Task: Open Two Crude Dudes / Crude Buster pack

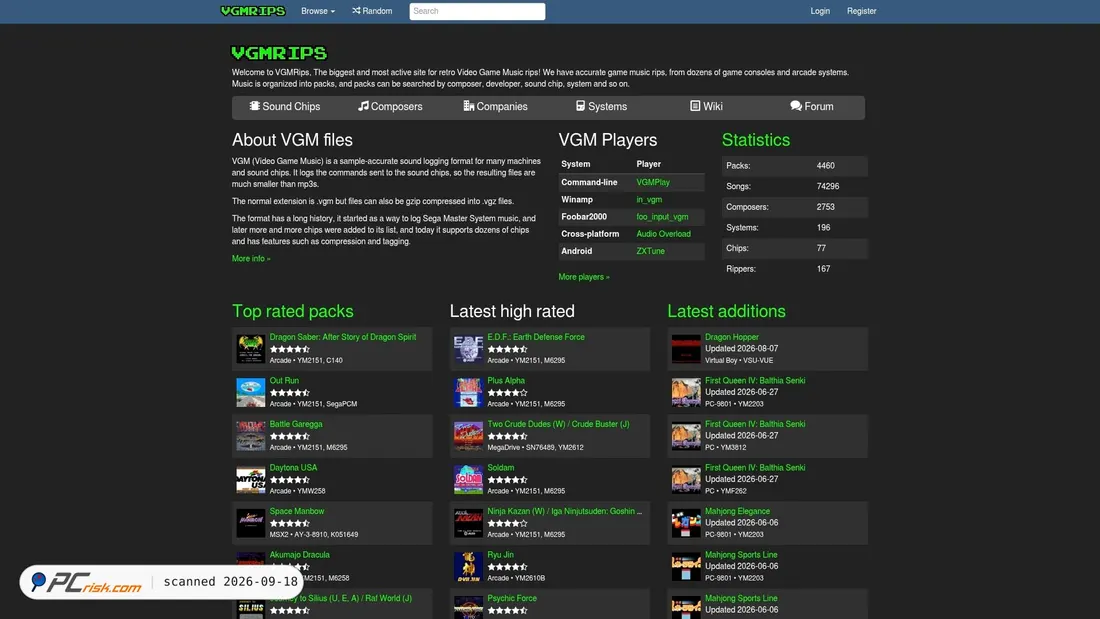Action: 558,425
